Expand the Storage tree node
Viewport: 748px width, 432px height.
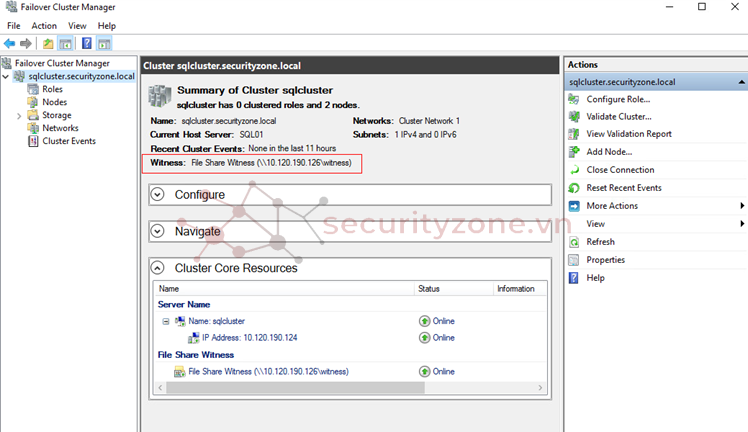pyautogui.click(x=19, y=115)
